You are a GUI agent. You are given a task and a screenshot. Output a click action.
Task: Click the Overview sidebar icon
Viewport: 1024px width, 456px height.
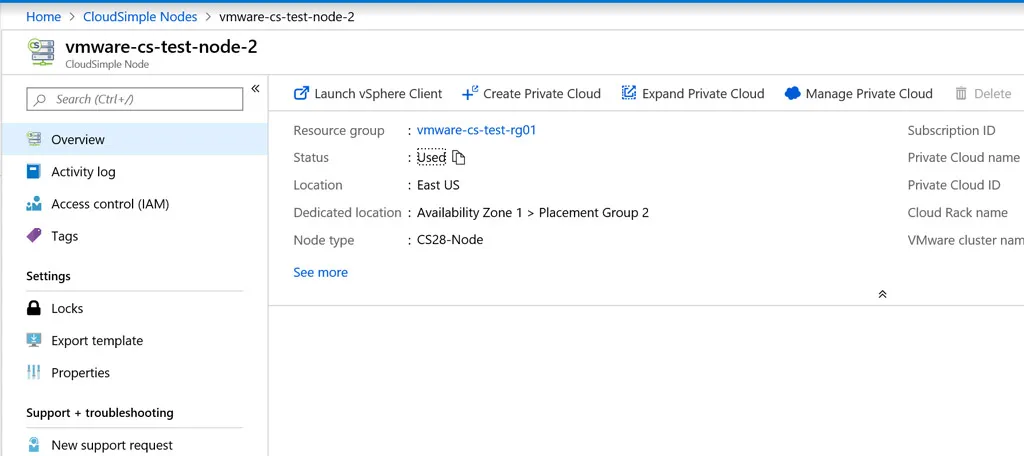tap(33, 139)
